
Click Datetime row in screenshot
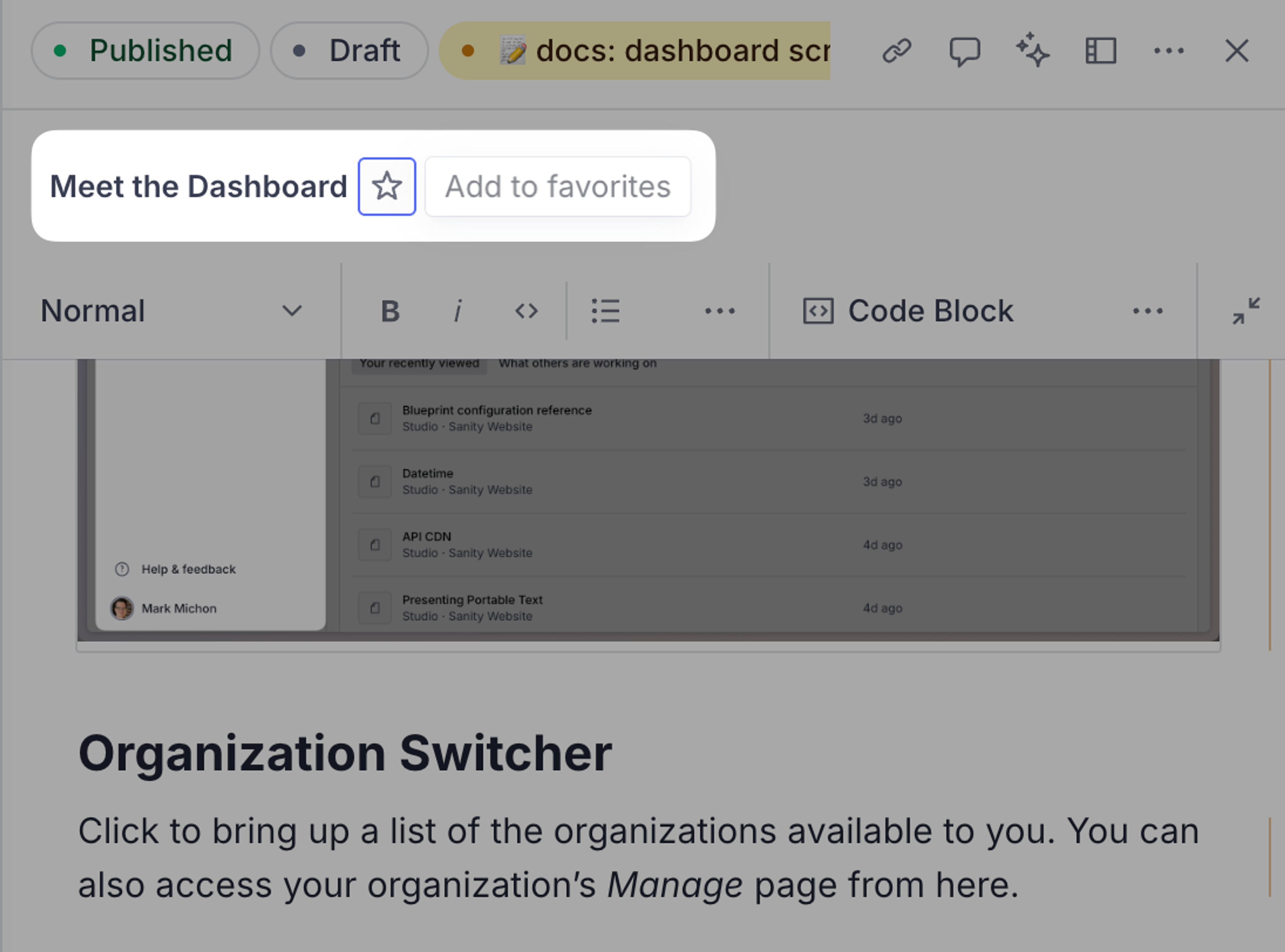769,481
